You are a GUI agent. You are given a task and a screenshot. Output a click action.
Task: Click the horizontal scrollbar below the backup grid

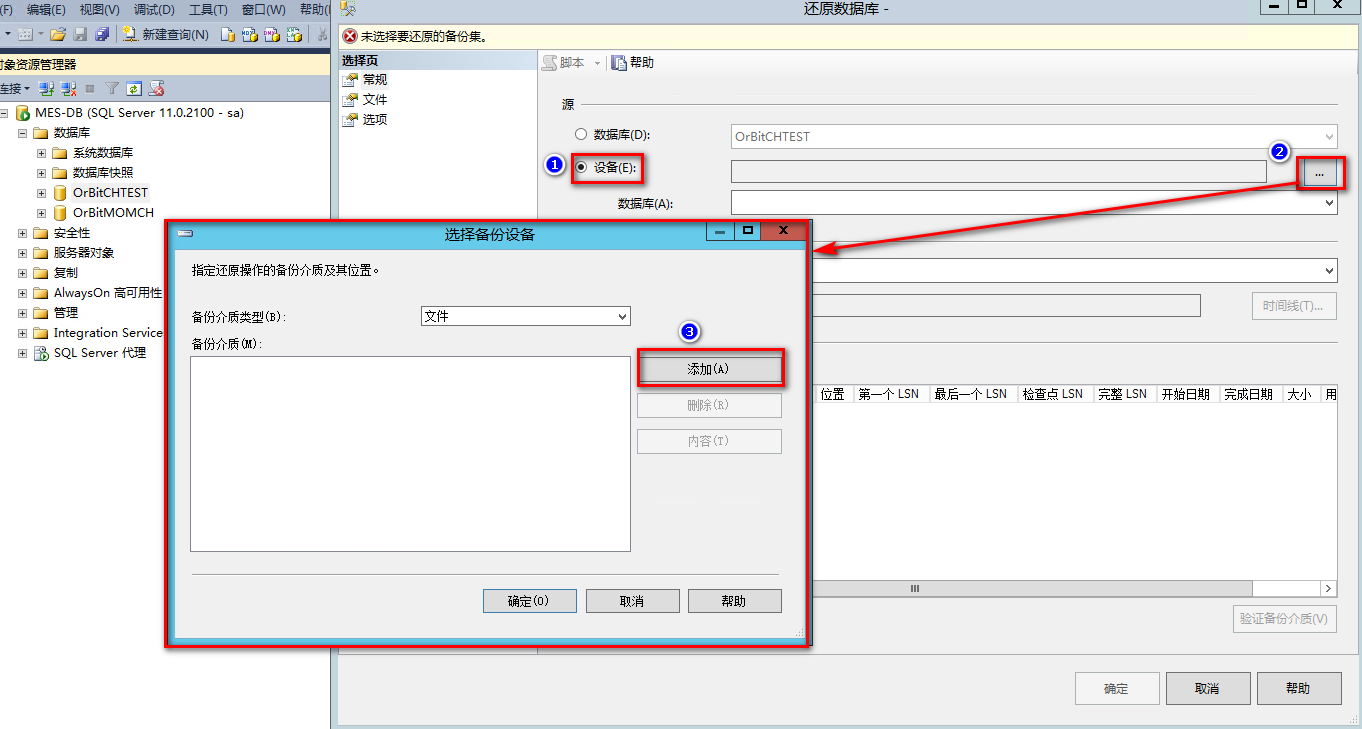pyautogui.click(x=914, y=589)
